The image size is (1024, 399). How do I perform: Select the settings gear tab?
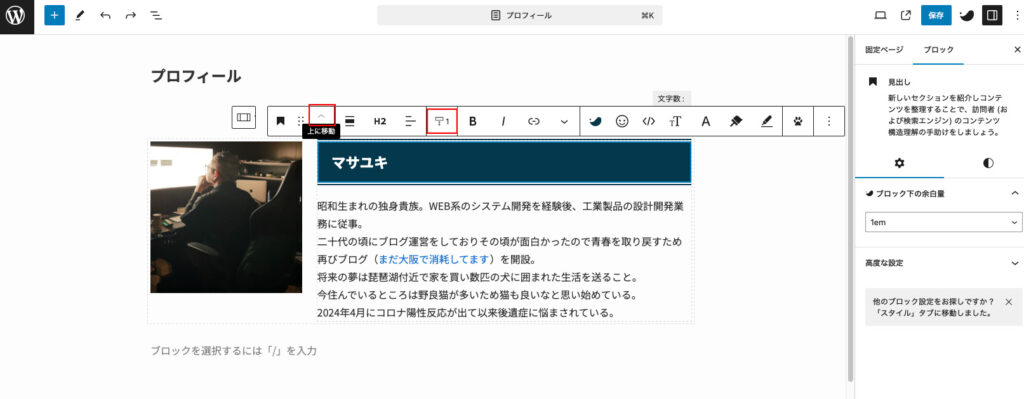tap(899, 163)
